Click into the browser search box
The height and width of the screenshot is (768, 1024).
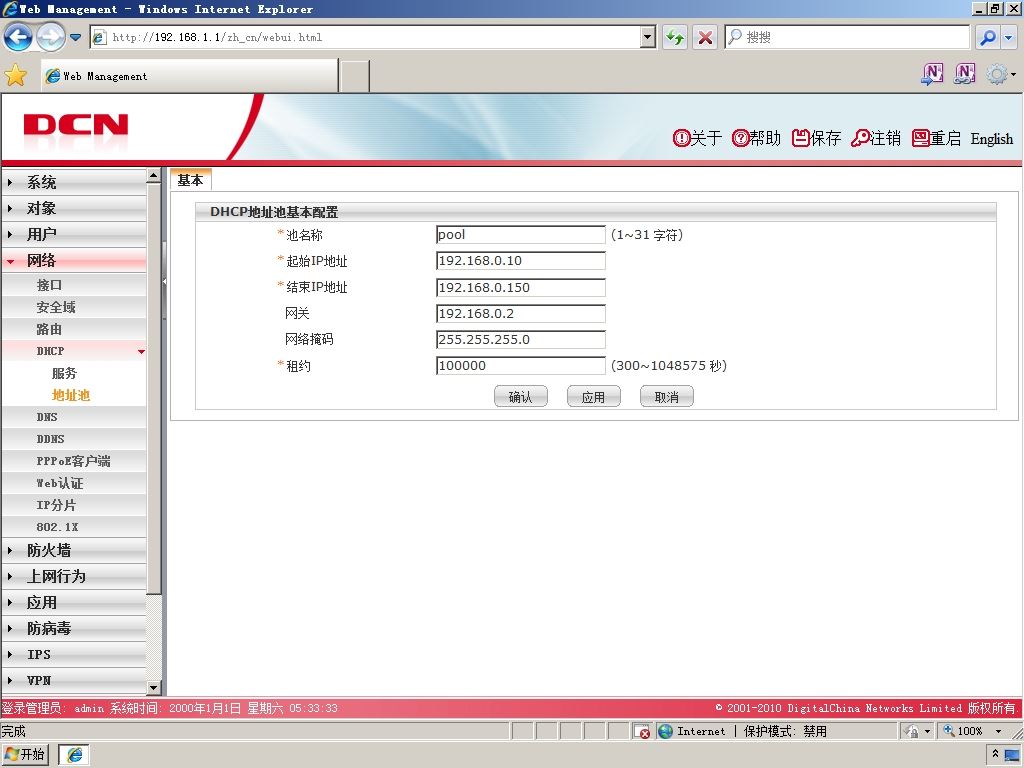[846, 37]
